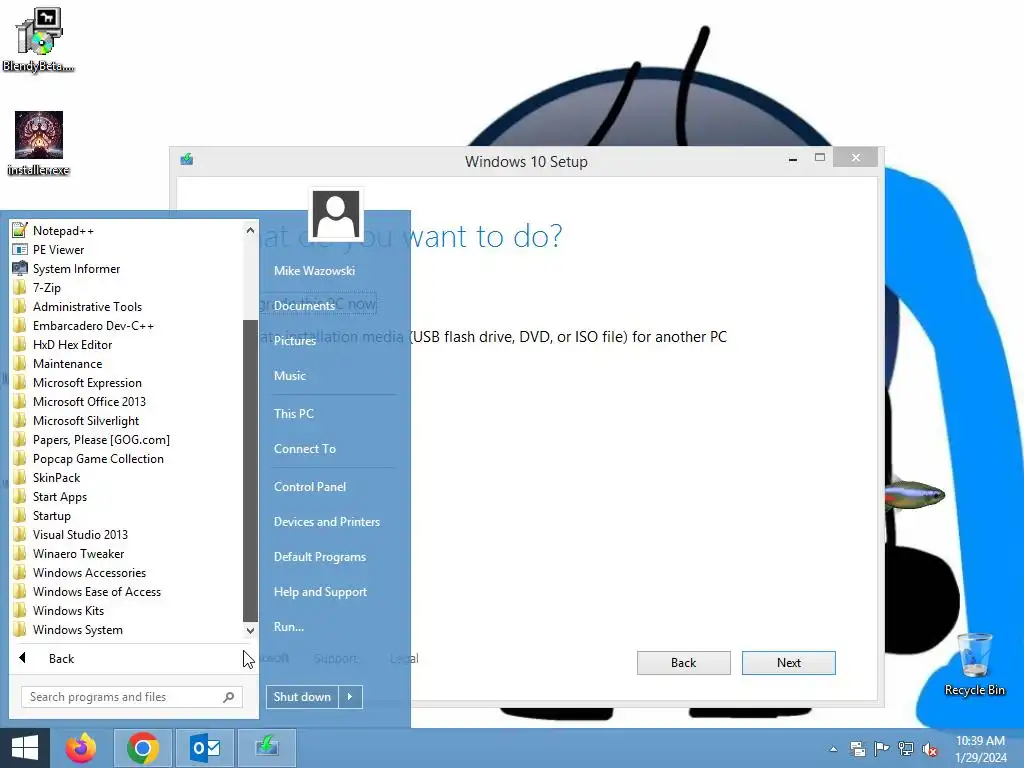Open Documents from the start menu
Viewport: 1024px width, 768px height.
(304, 306)
